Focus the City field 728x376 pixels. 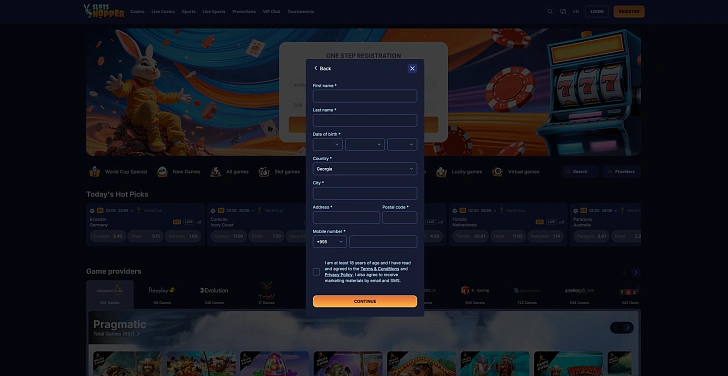[x=365, y=194]
